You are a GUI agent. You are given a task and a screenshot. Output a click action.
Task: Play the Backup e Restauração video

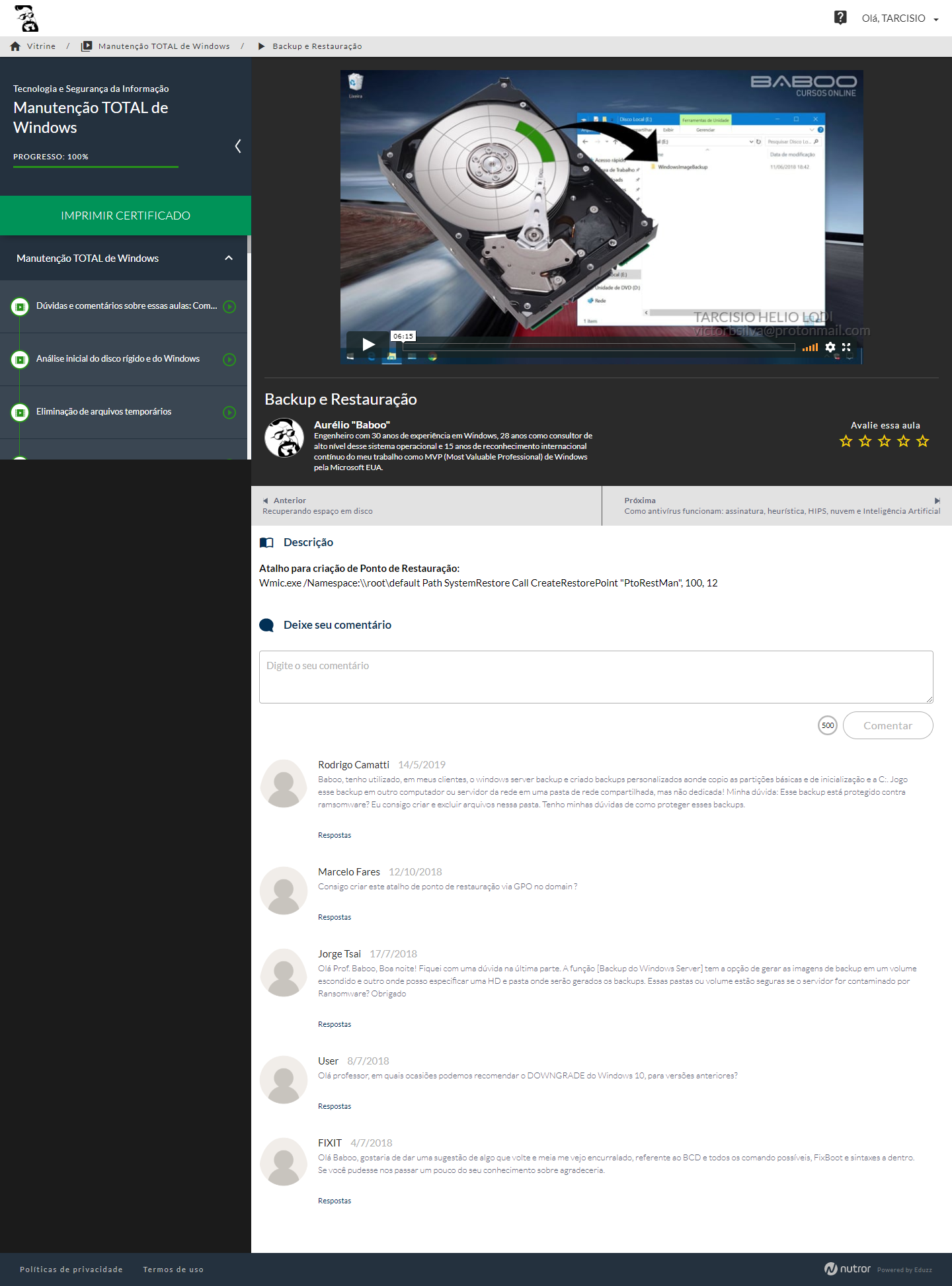(368, 344)
